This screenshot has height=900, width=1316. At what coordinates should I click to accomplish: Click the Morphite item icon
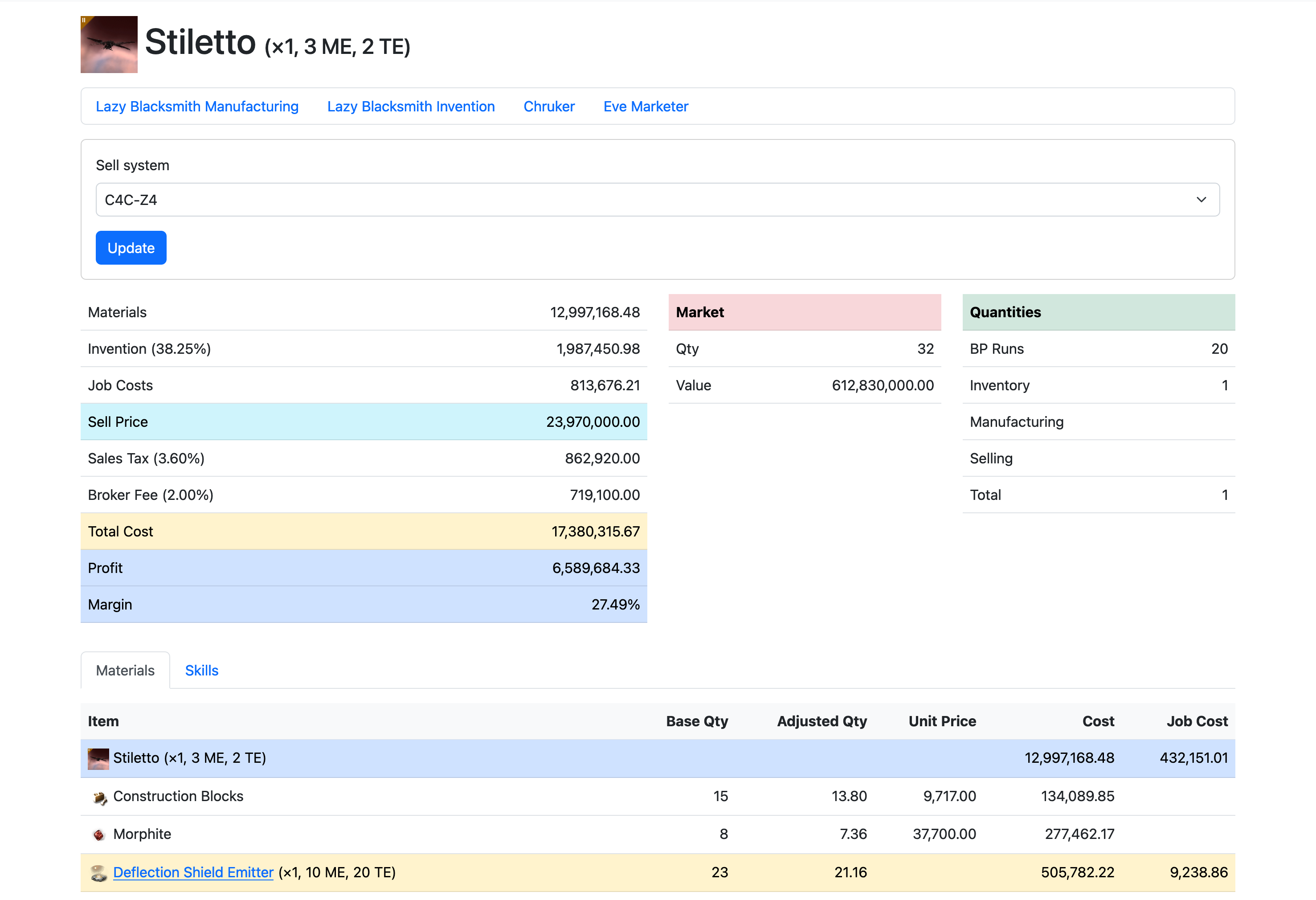pos(99,835)
